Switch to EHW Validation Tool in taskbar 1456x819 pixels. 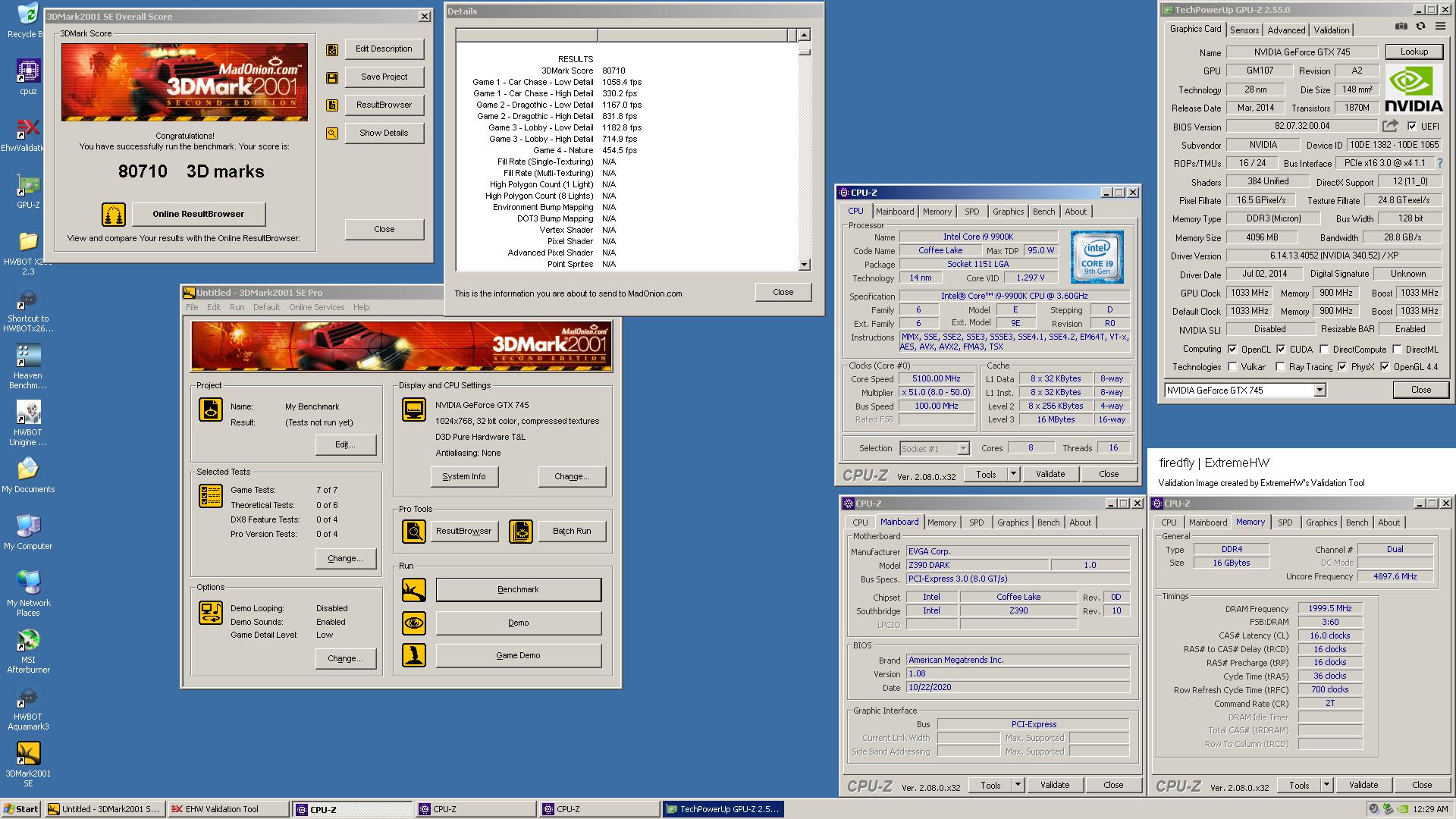tap(229, 809)
